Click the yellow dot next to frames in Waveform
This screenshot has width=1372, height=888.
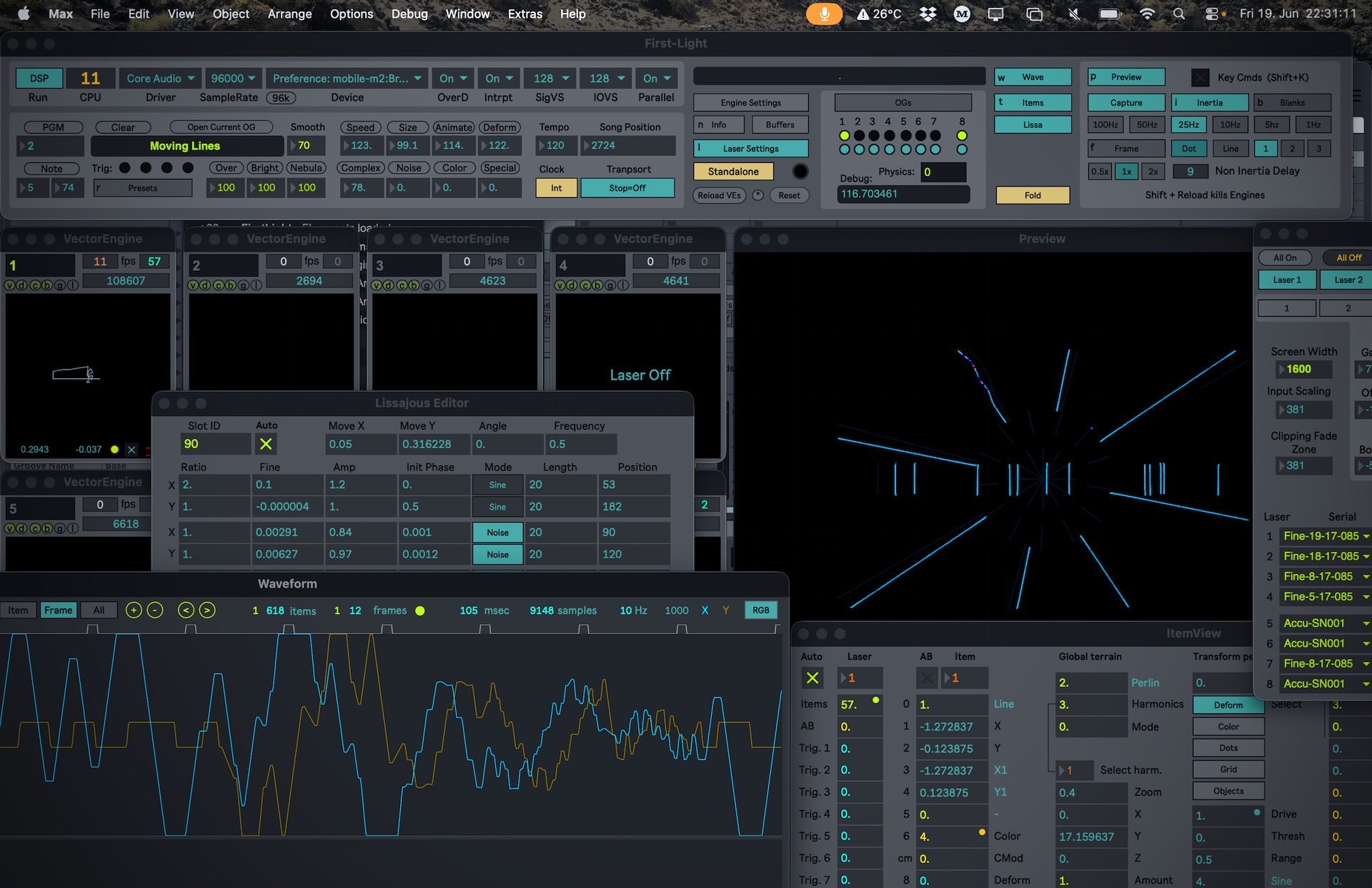pyautogui.click(x=420, y=611)
